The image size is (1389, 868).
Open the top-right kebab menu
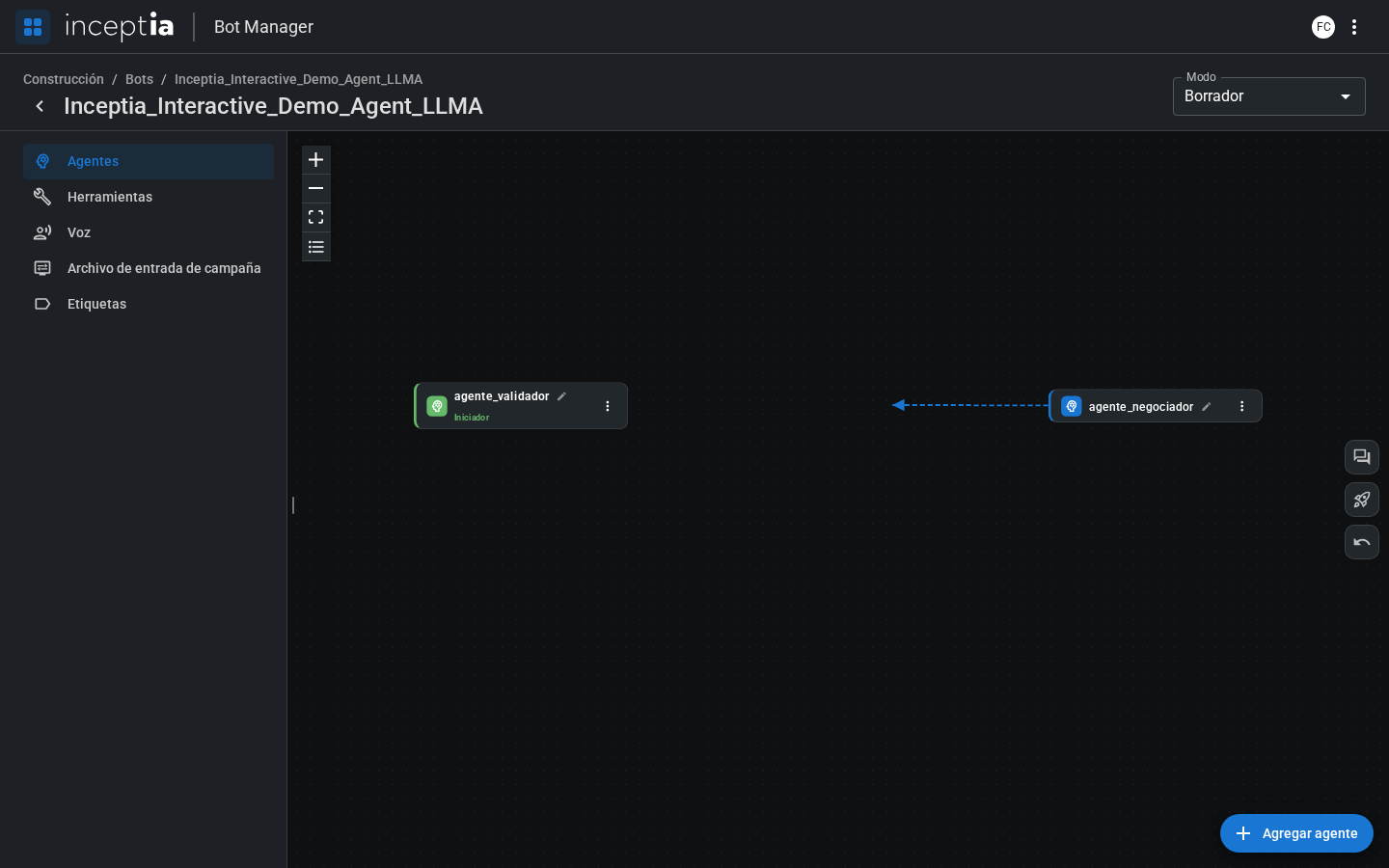tap(1354, 27)
